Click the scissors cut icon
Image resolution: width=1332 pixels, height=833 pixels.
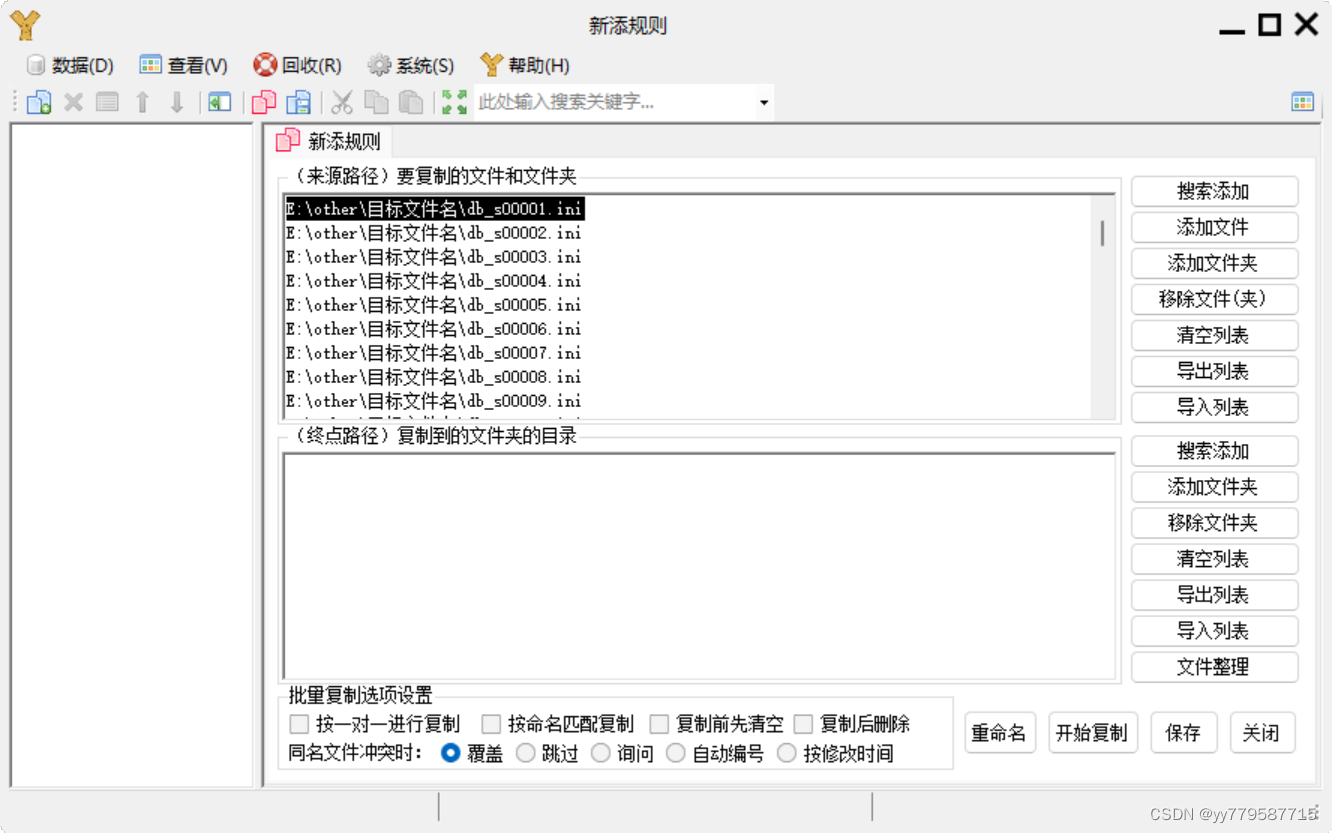[342, 102]
